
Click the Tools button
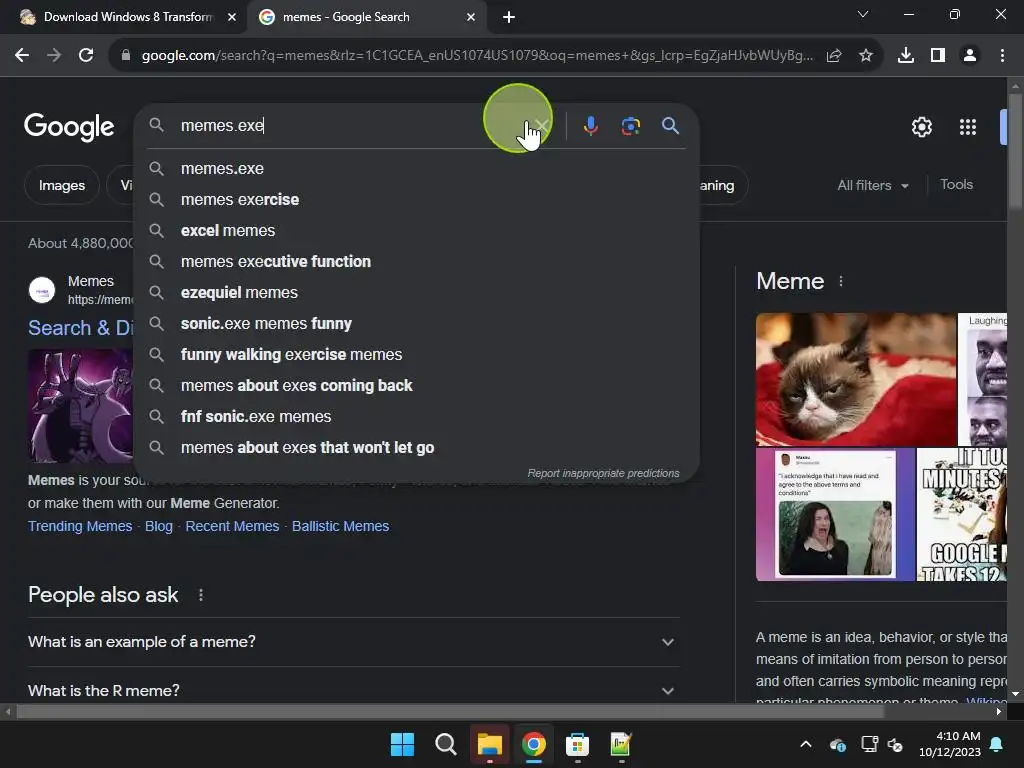point(956,185)
